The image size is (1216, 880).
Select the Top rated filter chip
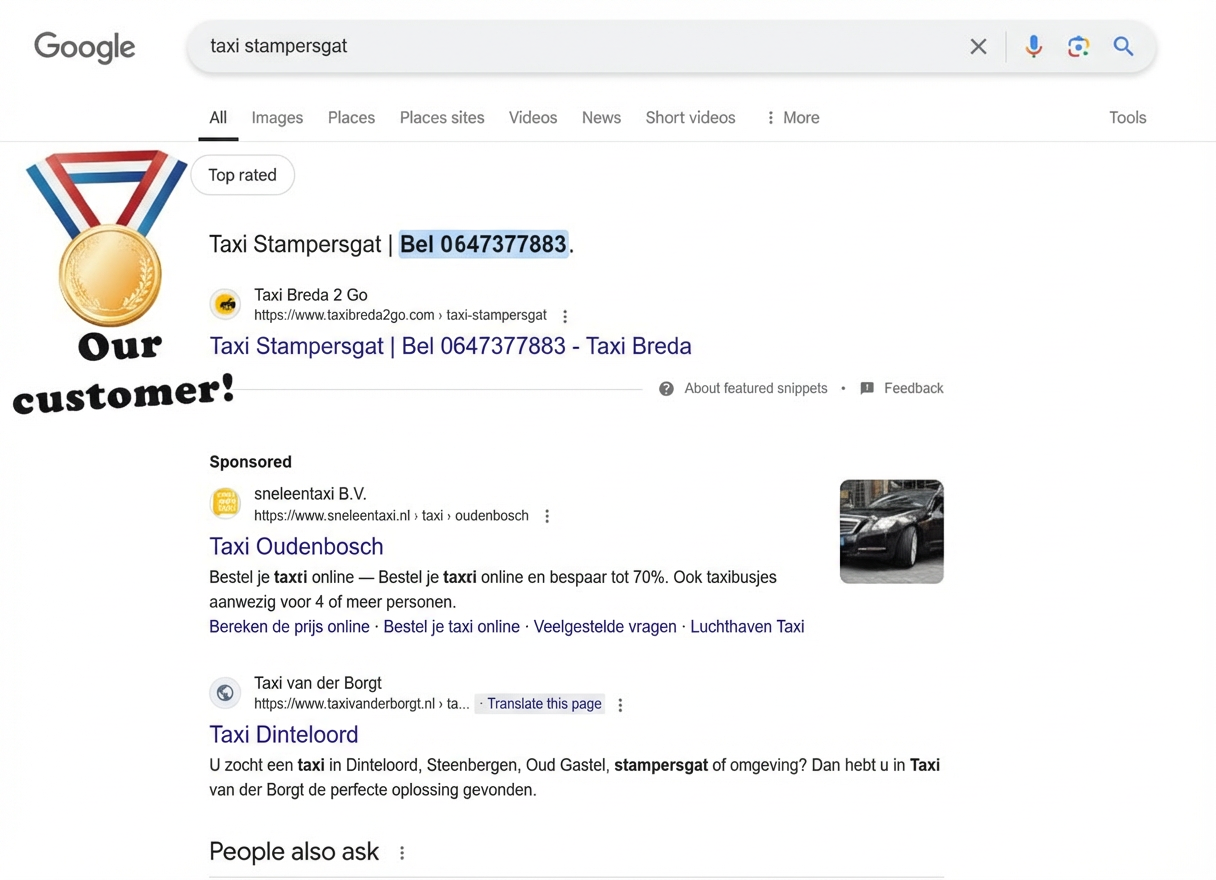click(x=242, y=175)
